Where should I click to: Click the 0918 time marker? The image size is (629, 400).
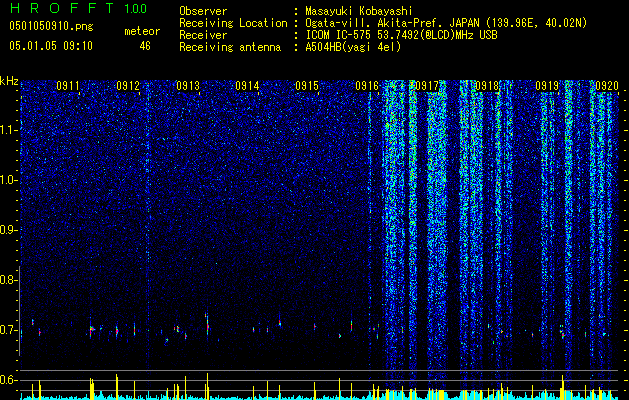tap(487, 85)
